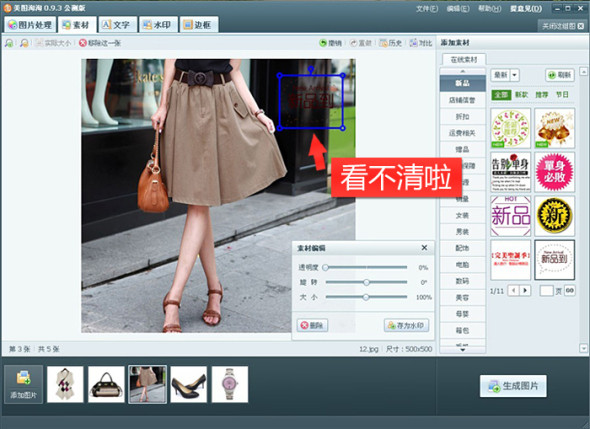Screen dimensions: 590x429
Task: Select the 折扣 category
Action: coord(462,116)
